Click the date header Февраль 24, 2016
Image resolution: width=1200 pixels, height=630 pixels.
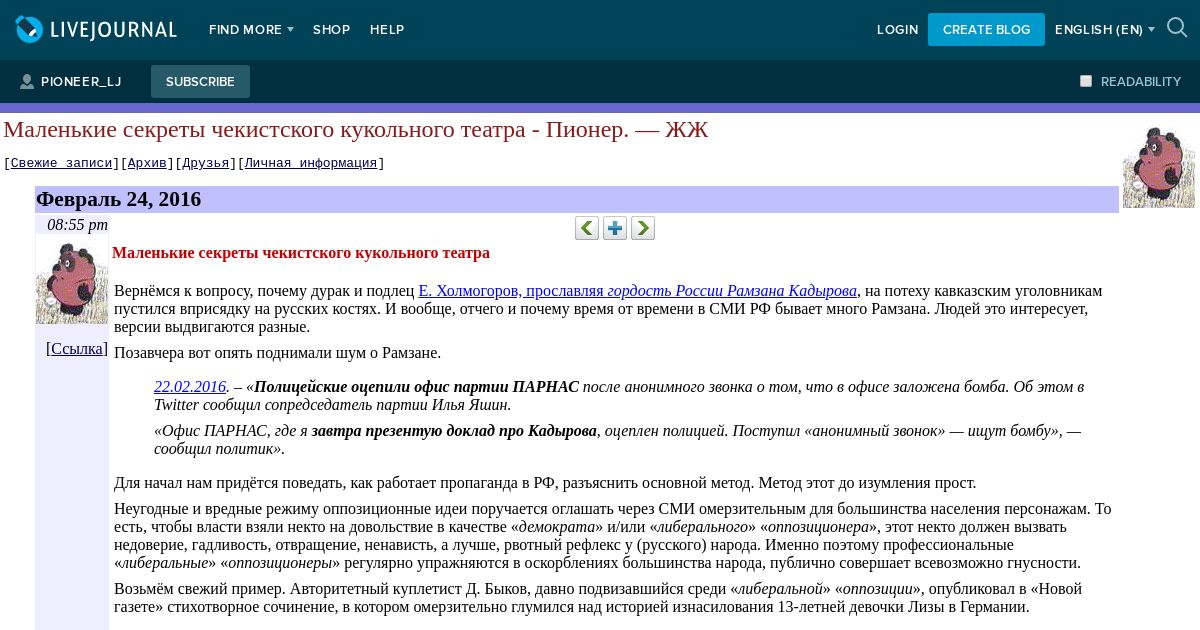(118, 199)
